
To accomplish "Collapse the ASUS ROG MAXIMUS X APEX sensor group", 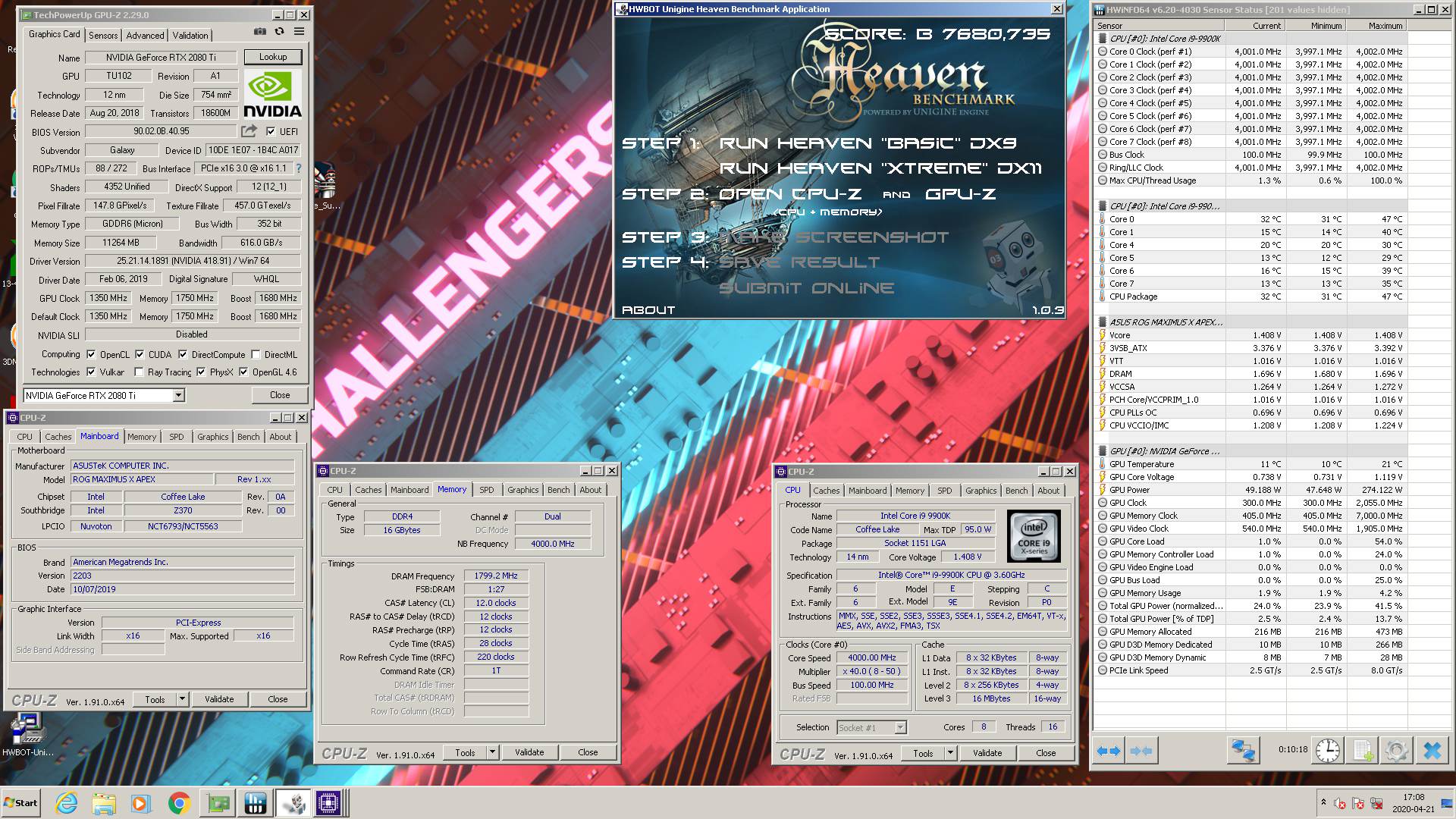I will point(1103,322).
